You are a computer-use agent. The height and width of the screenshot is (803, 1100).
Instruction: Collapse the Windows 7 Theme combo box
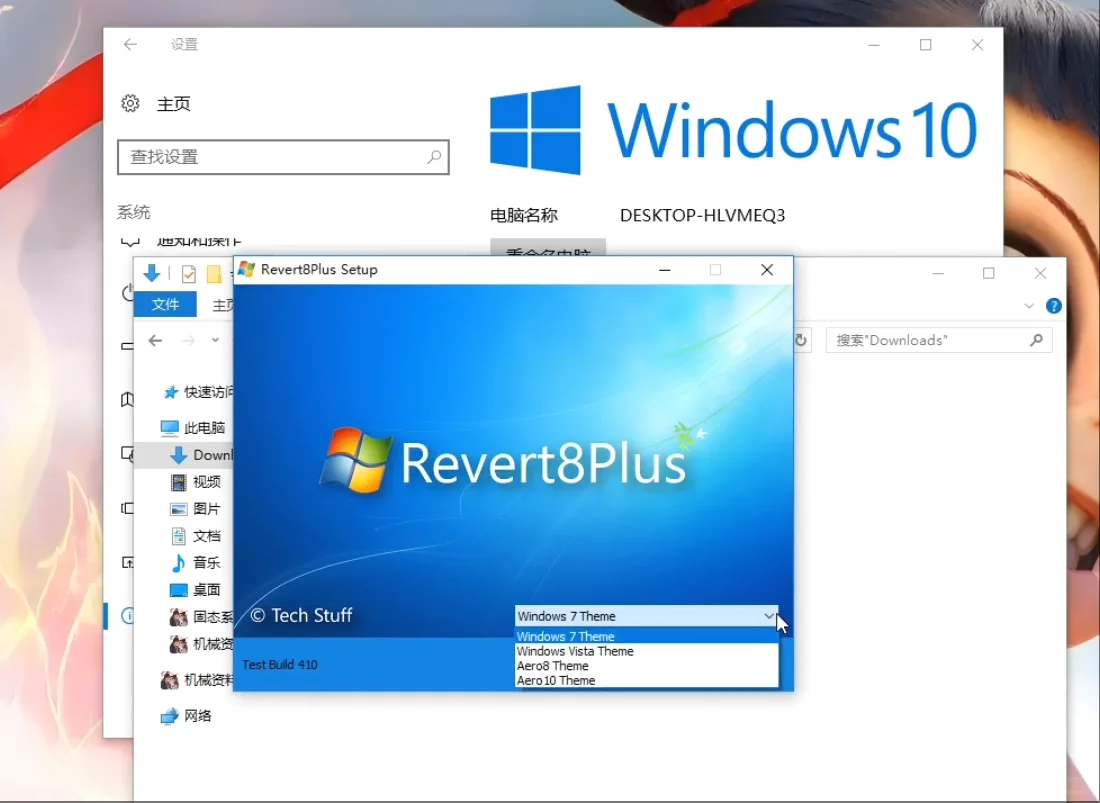click(x=768, y=616)
